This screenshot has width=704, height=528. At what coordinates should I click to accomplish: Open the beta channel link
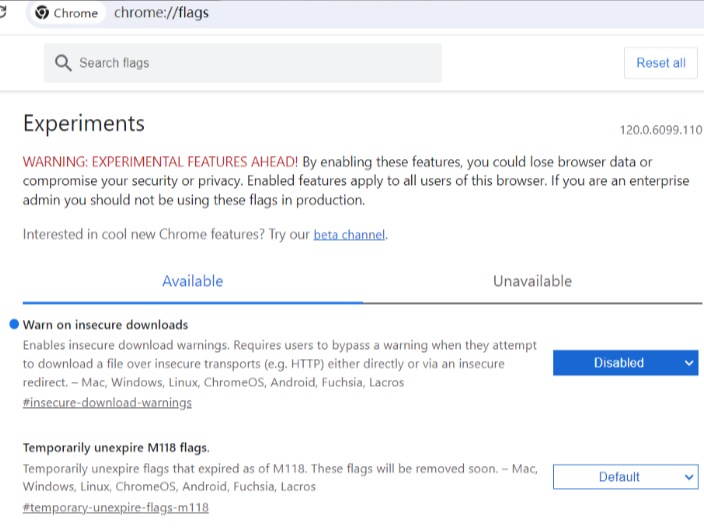349,235
